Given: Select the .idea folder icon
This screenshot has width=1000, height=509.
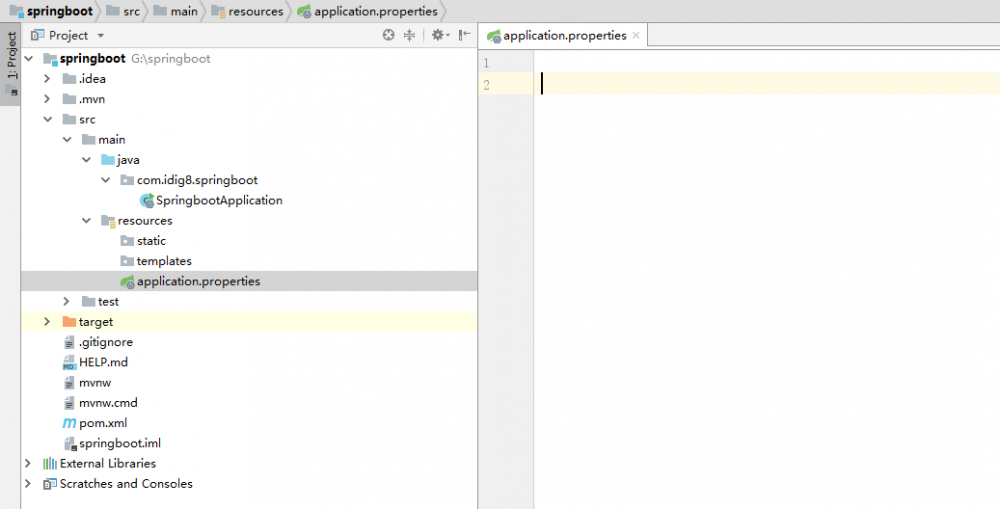Looking at the screenshot, I should point(69,79).
